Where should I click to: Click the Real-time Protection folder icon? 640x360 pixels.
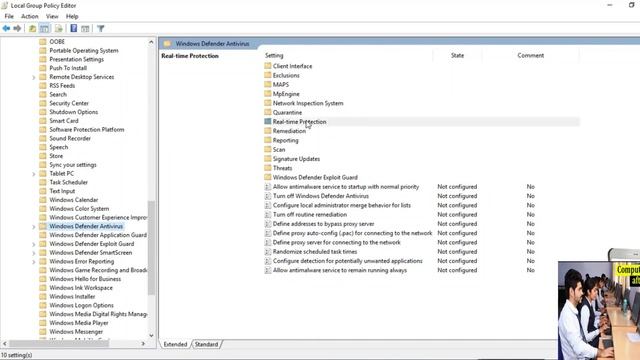click(268, 121)
